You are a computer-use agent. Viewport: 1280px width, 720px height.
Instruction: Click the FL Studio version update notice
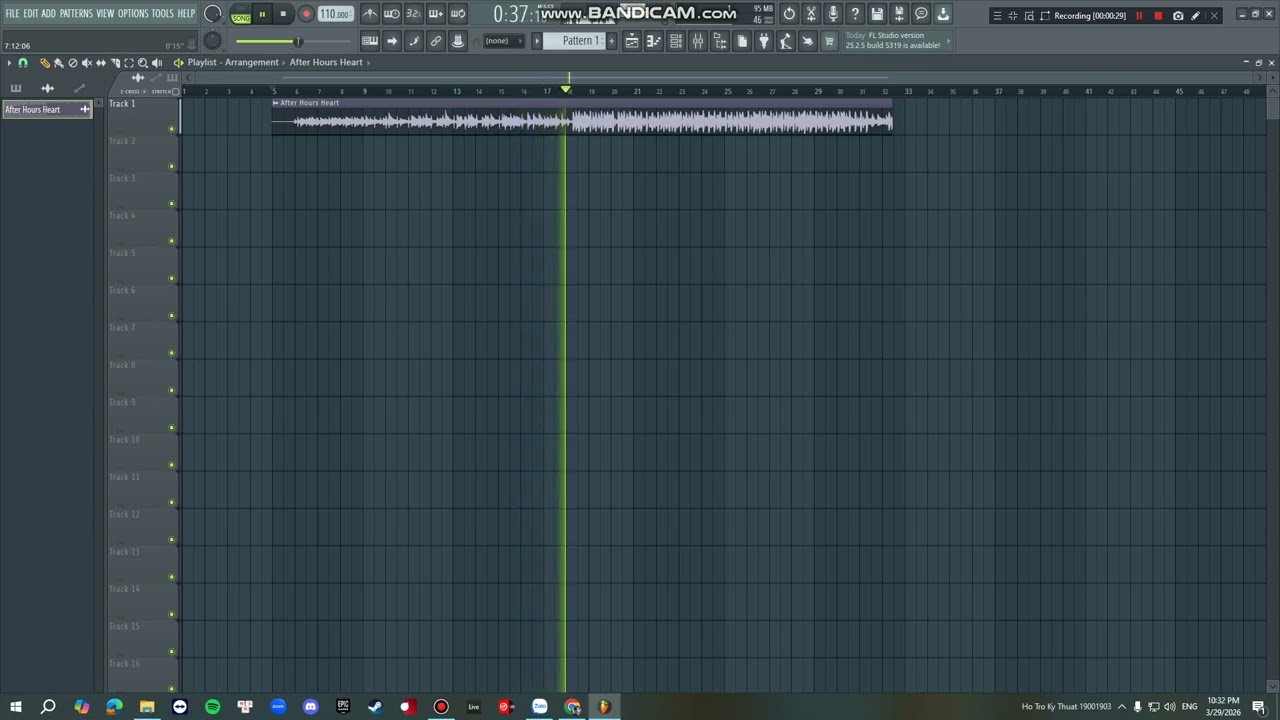[897, 41]
